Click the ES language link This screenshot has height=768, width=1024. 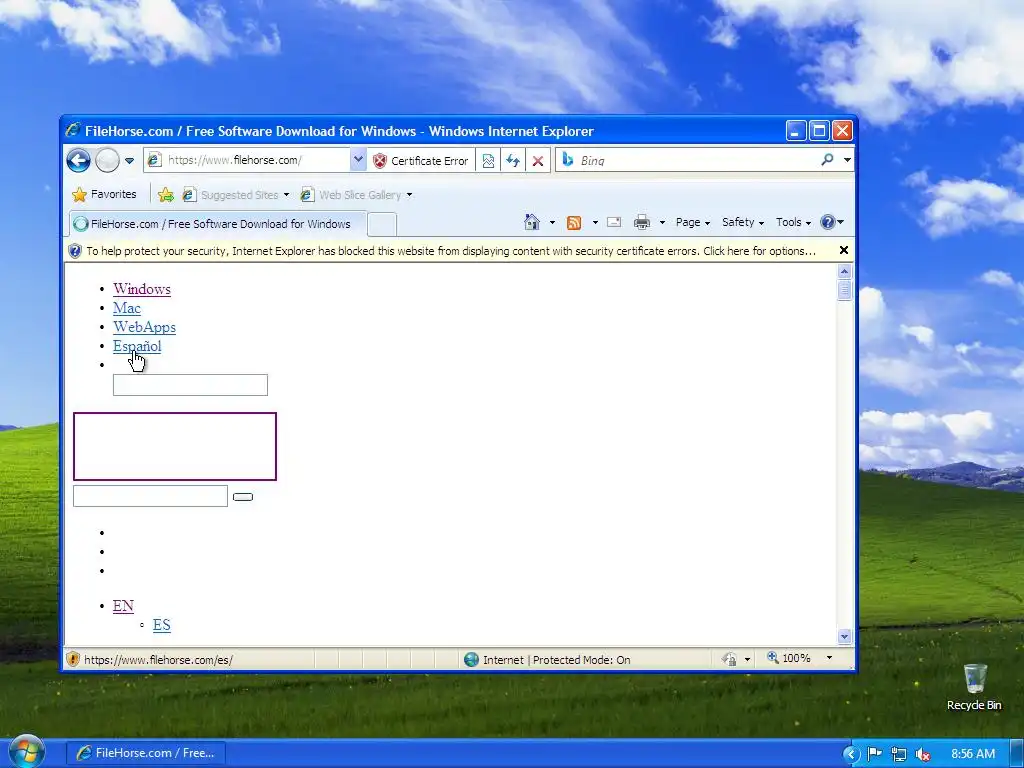pyautogui.click(x=161, y=625)
